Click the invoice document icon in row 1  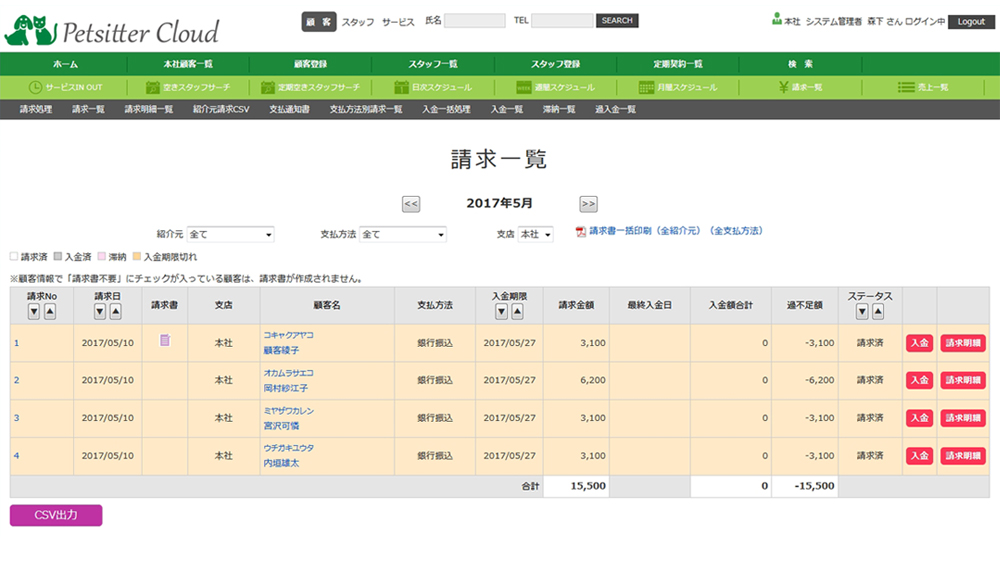click(x=165, y=340)
